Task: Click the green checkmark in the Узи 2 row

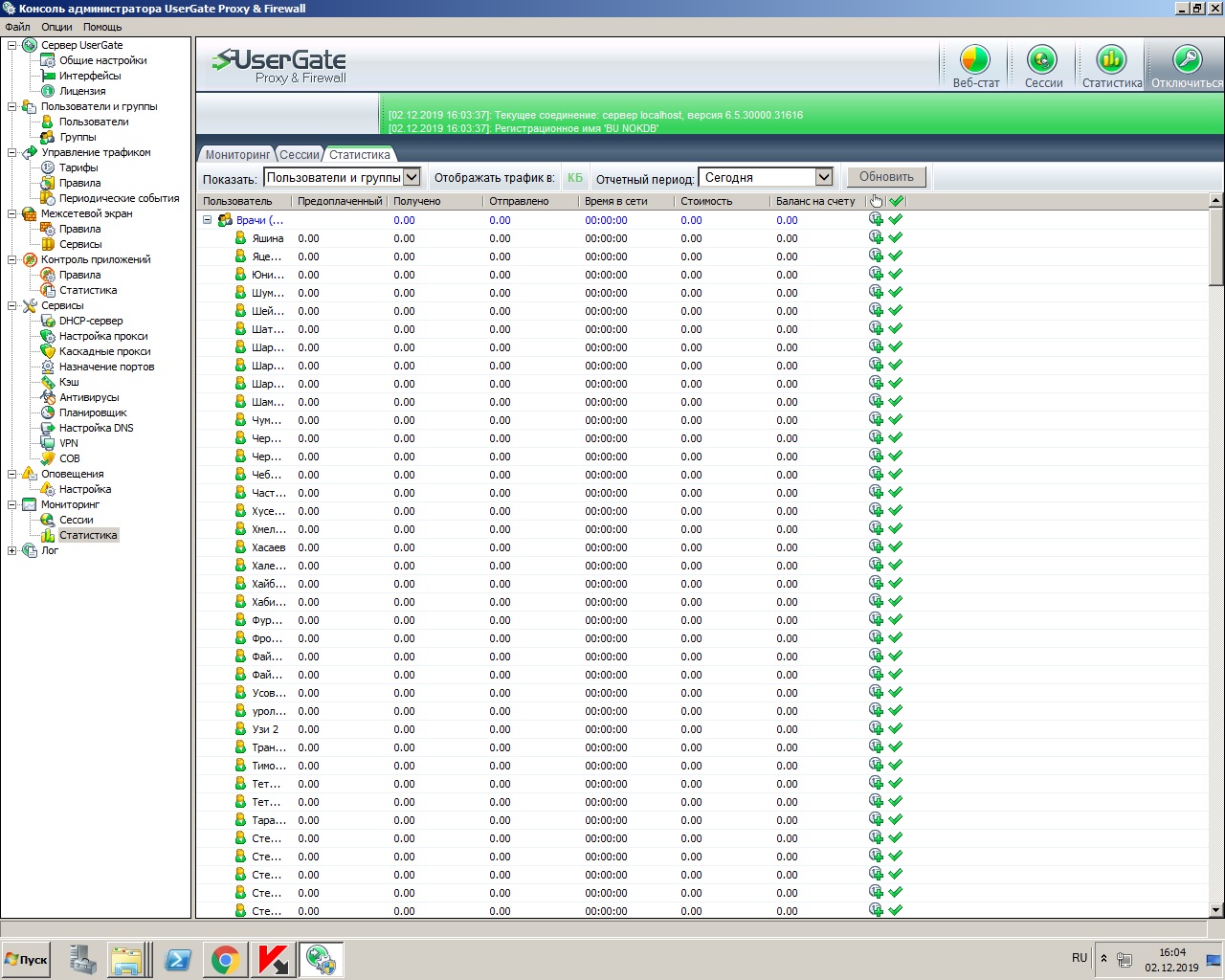Action: (896, 729)
